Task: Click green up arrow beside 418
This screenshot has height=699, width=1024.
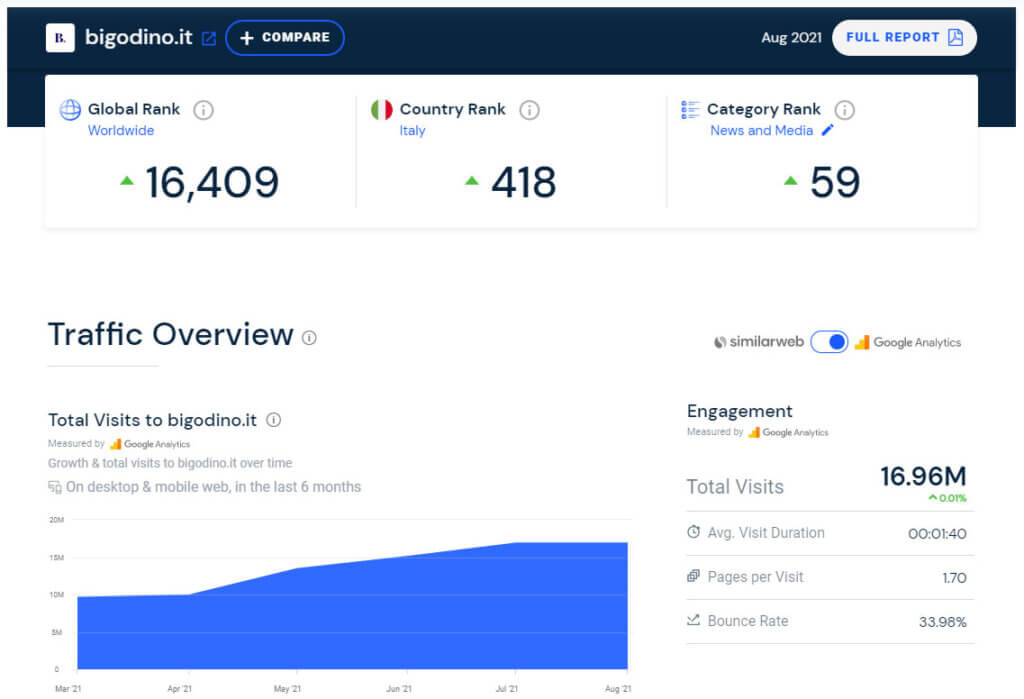Action: click(x=472, y=181)
